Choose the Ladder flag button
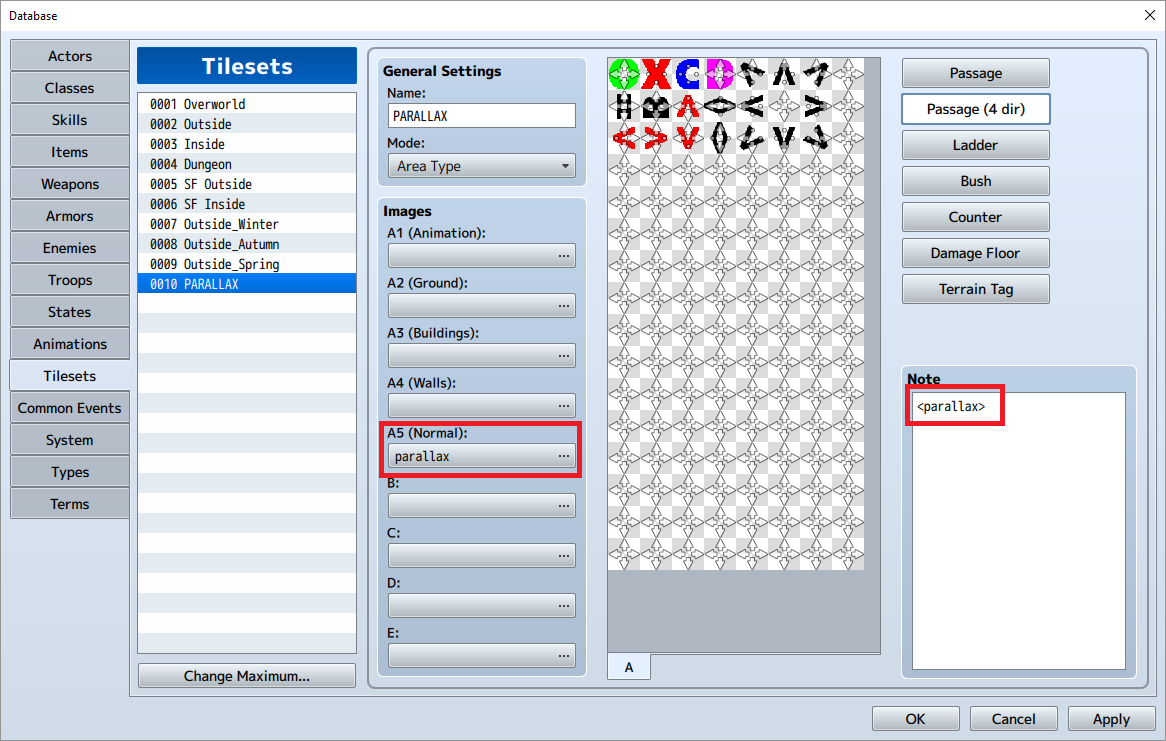Screen dimensions: 1166x741 point(976,145)
